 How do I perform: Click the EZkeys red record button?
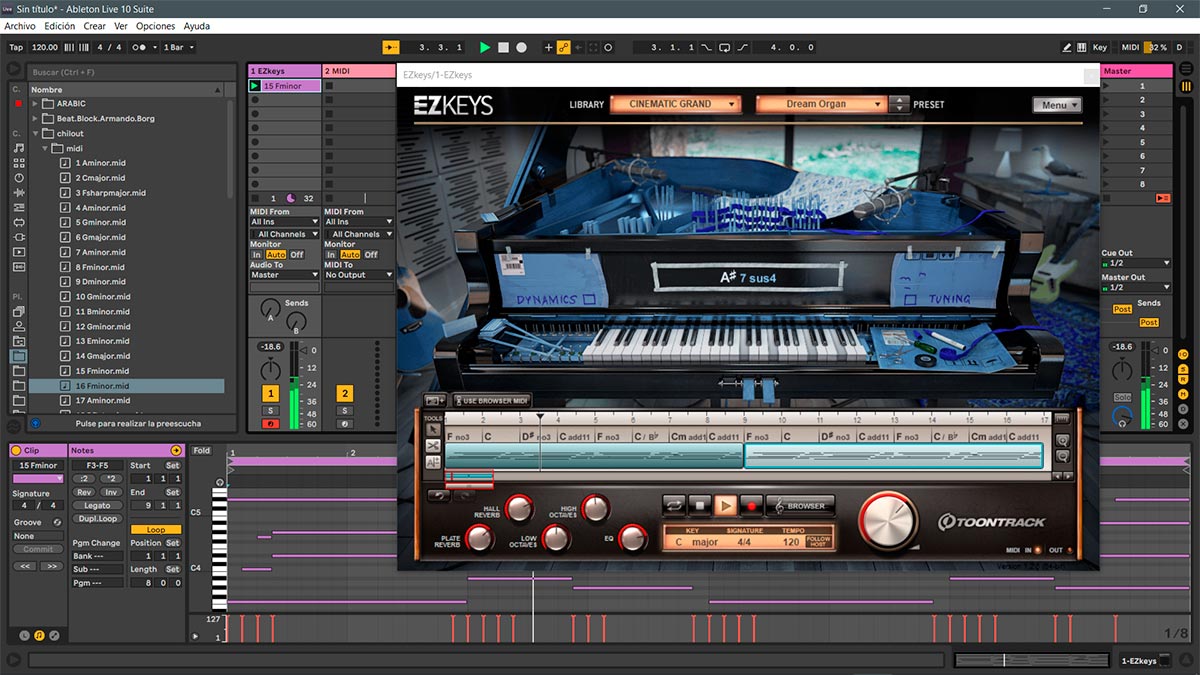tap(751, 506)
